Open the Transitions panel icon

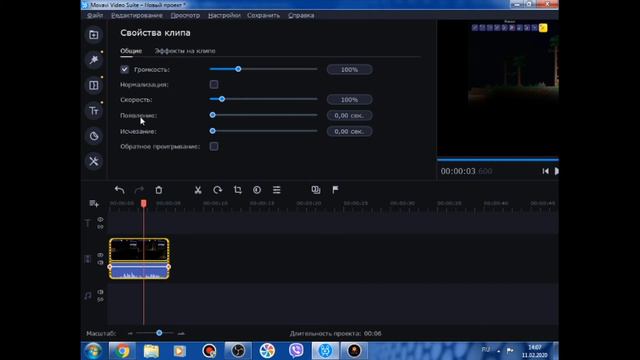(93, 85)
